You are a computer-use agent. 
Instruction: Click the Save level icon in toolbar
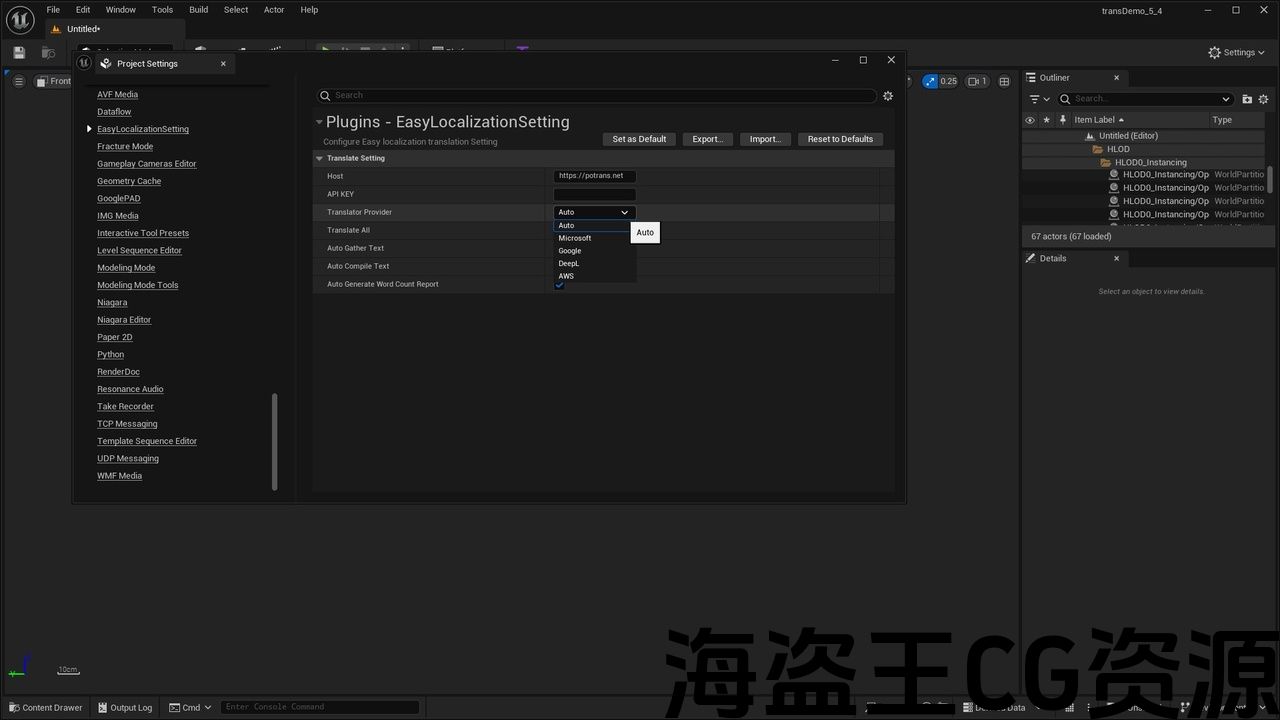coord(19,52)
